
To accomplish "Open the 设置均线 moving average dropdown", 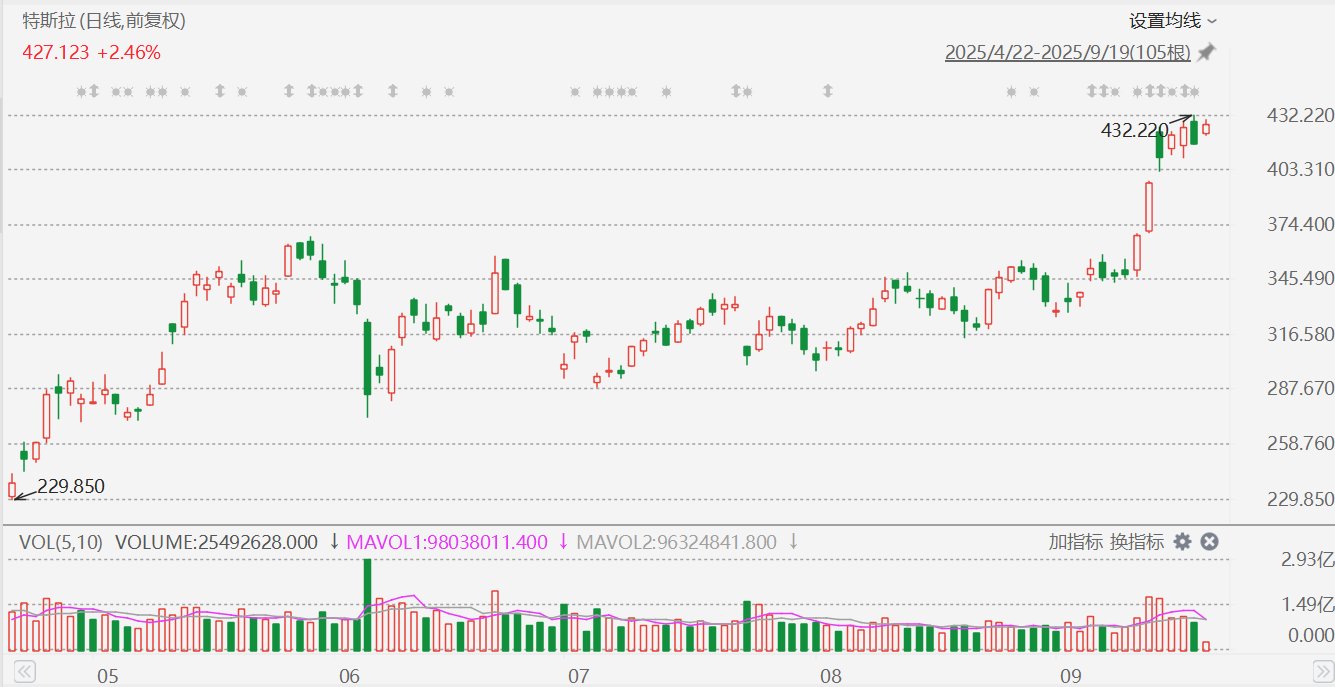I will click(1172, 21).
